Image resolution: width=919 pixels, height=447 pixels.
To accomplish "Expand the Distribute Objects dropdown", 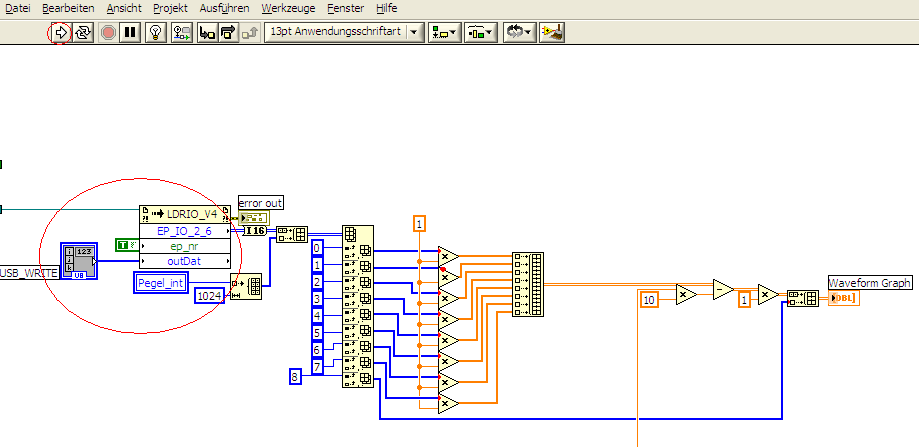I will 480,32.
